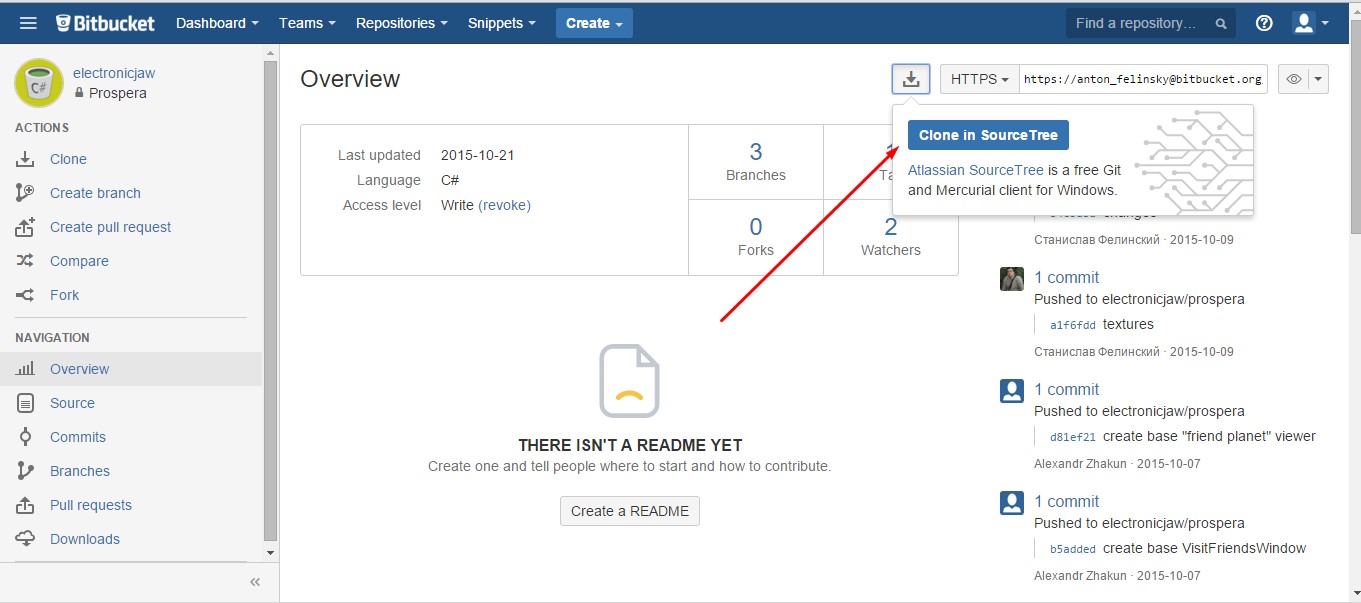Open the d81ef21 commit hash

[x=1073, y=437]
